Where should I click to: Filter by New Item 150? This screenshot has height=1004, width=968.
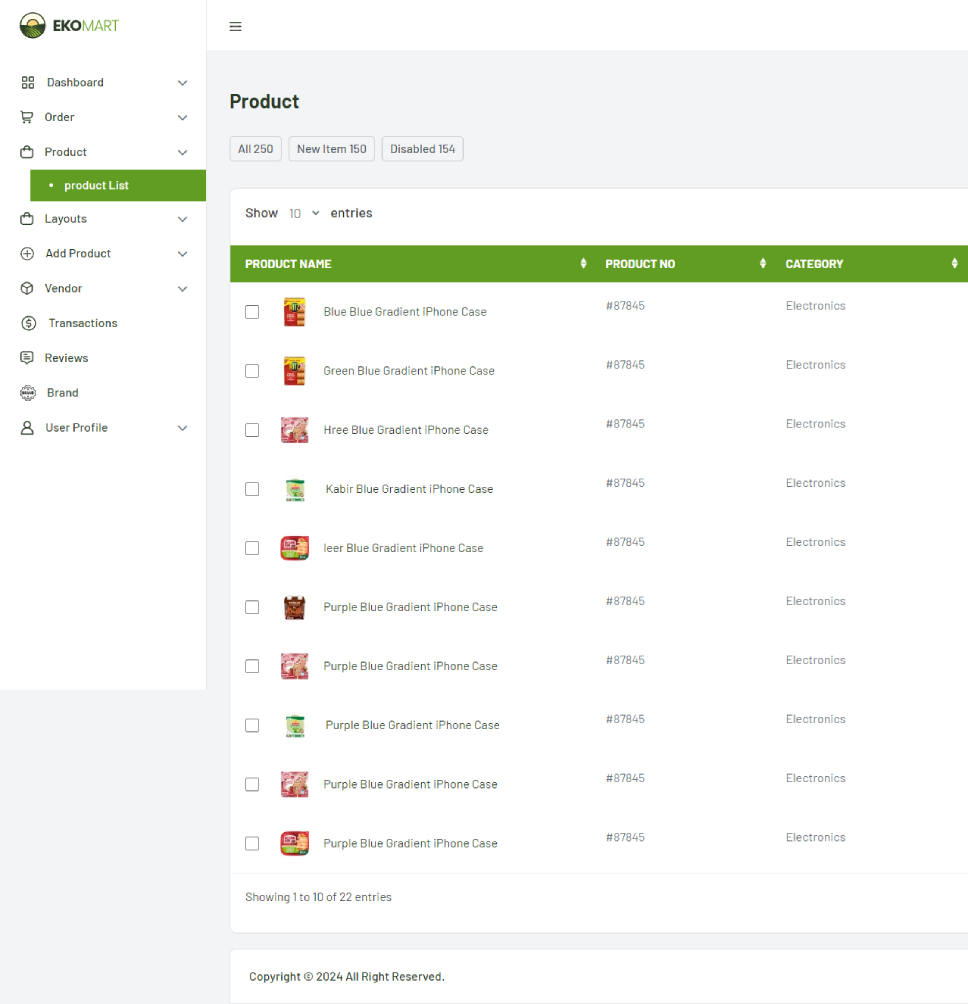point(332,149)
